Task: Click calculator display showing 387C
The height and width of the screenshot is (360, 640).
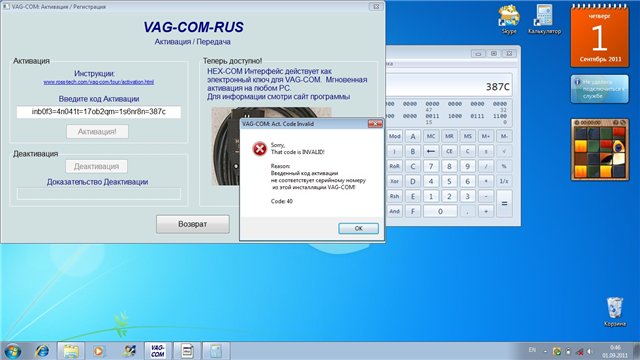Action: point(449,86)
